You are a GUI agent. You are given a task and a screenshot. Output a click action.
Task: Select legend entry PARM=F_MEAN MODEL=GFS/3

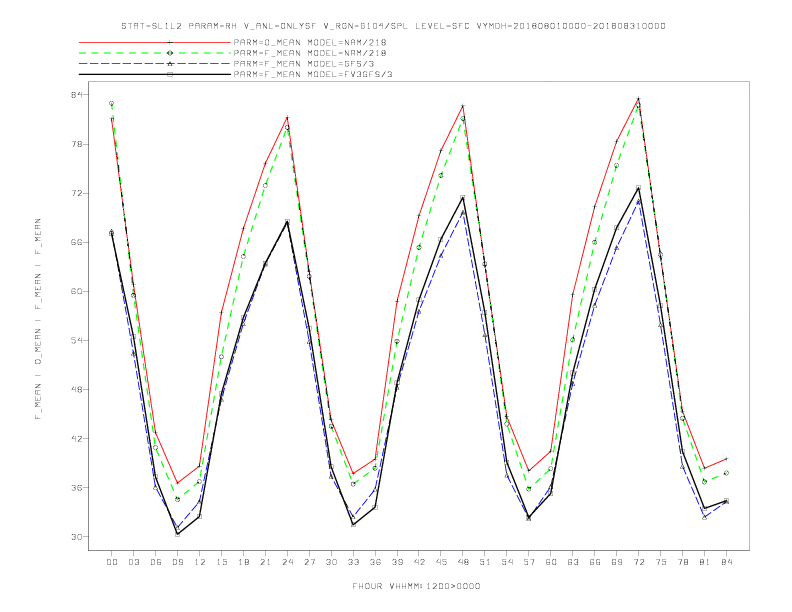click(304, 64)
